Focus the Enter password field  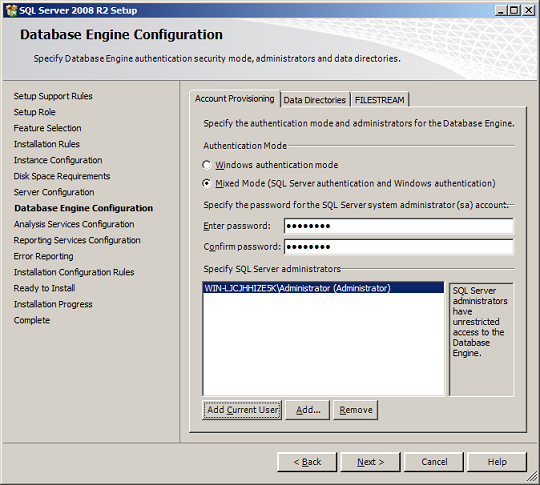coord(399,226)
